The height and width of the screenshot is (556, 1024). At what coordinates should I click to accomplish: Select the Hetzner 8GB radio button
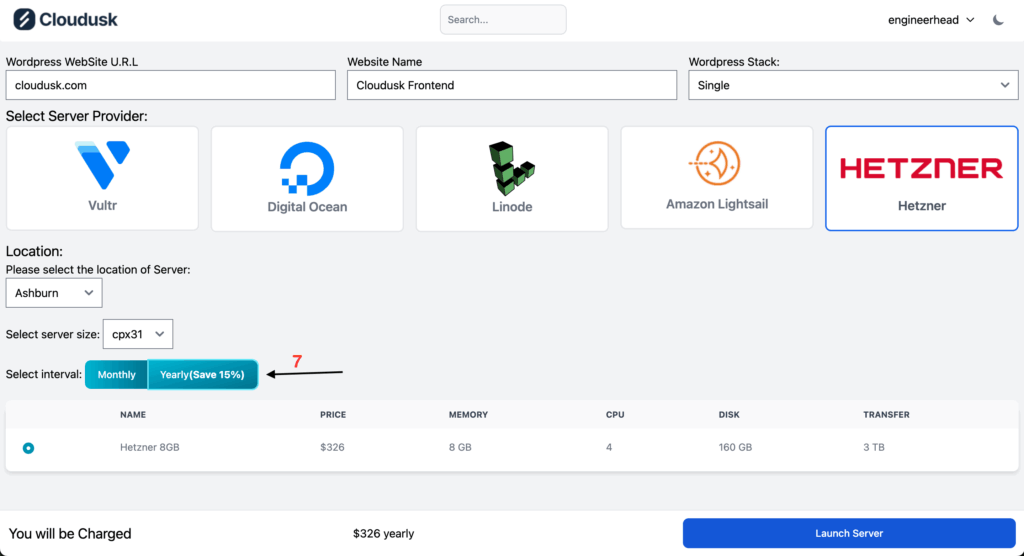click(28, 448)
